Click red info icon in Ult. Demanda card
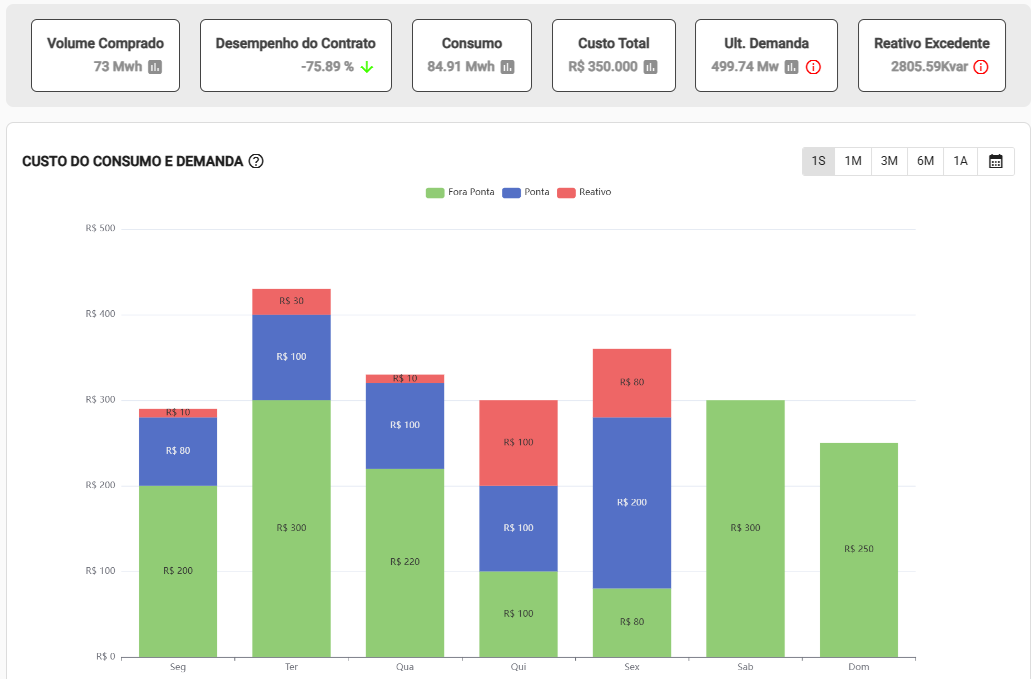Screen dimensions: 1031x679 click(x=813, y=67)
